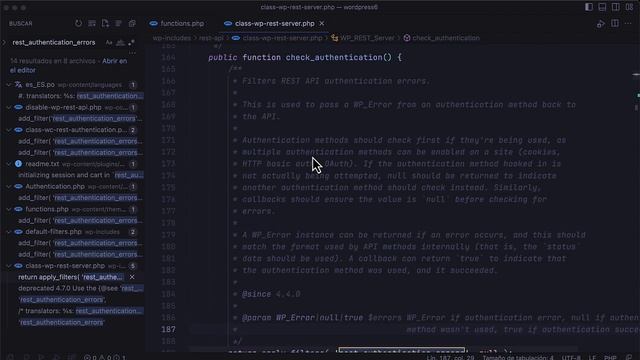Click rest-api in the breadcrumb
This screenshot has height=360, width=640.
(211, 38)
